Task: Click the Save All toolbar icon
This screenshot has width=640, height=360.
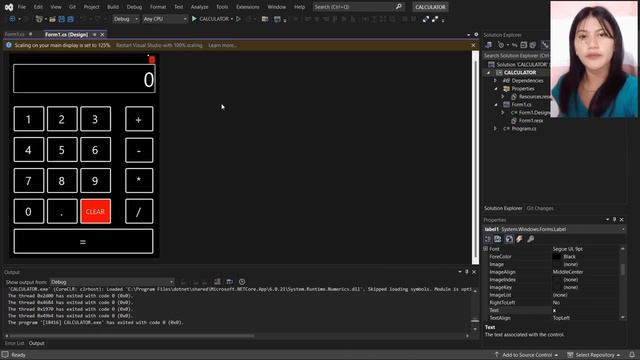Action: click(x=70, y=19)
